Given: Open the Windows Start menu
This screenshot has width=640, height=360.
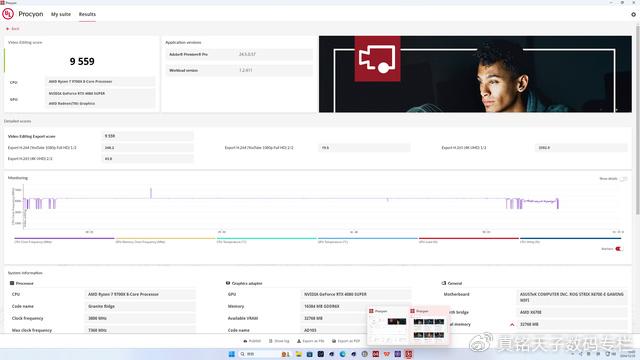Looking at the screenshot, I should click(231, 354).
